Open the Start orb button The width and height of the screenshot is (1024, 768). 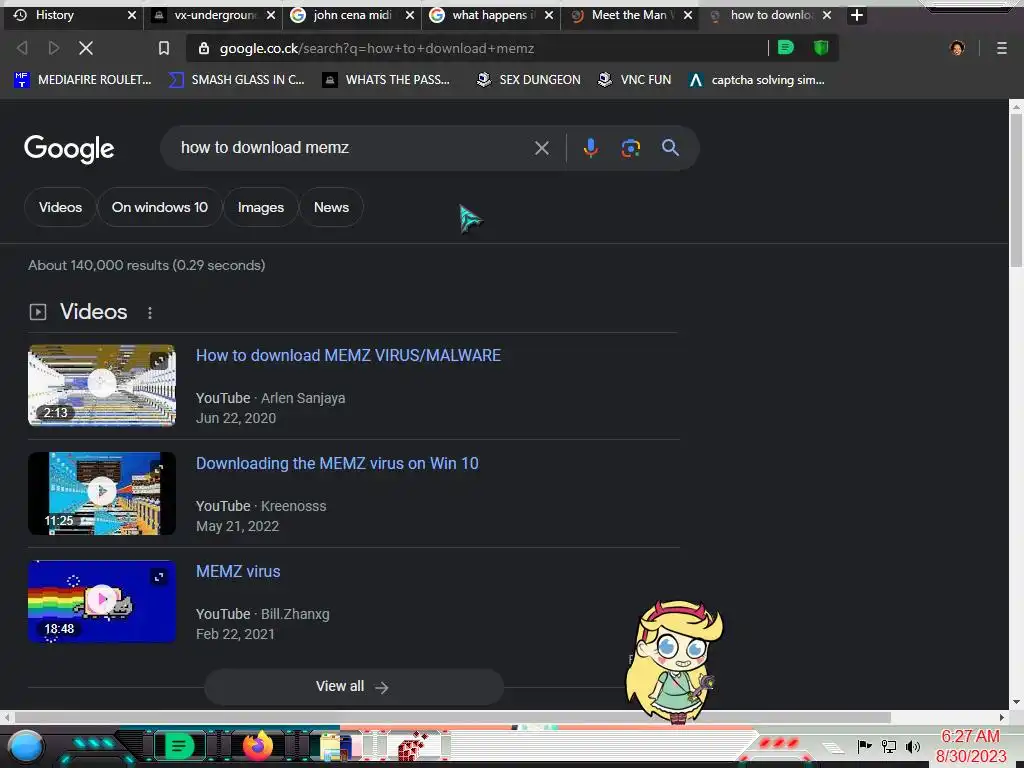tap(26, 746)
